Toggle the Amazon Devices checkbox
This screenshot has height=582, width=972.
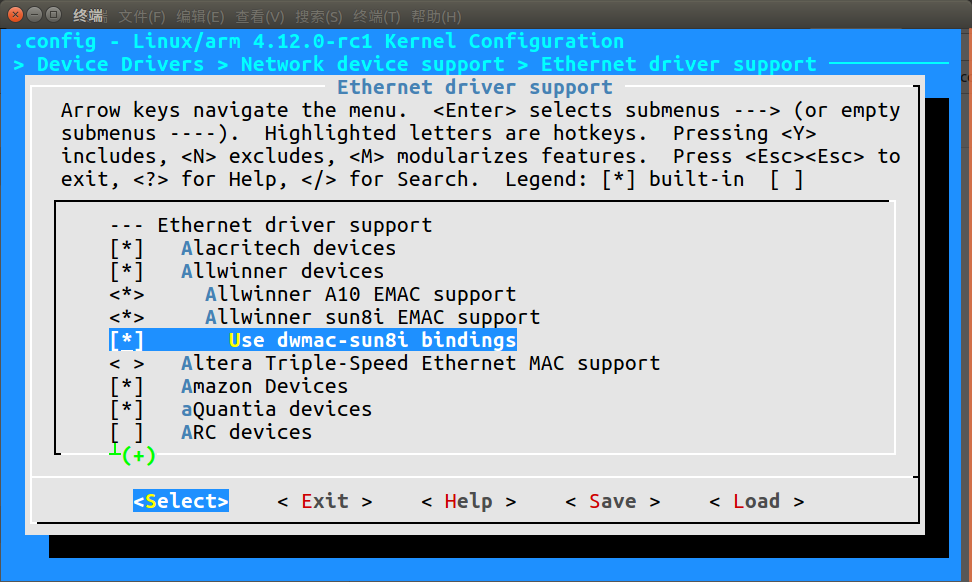126,386
